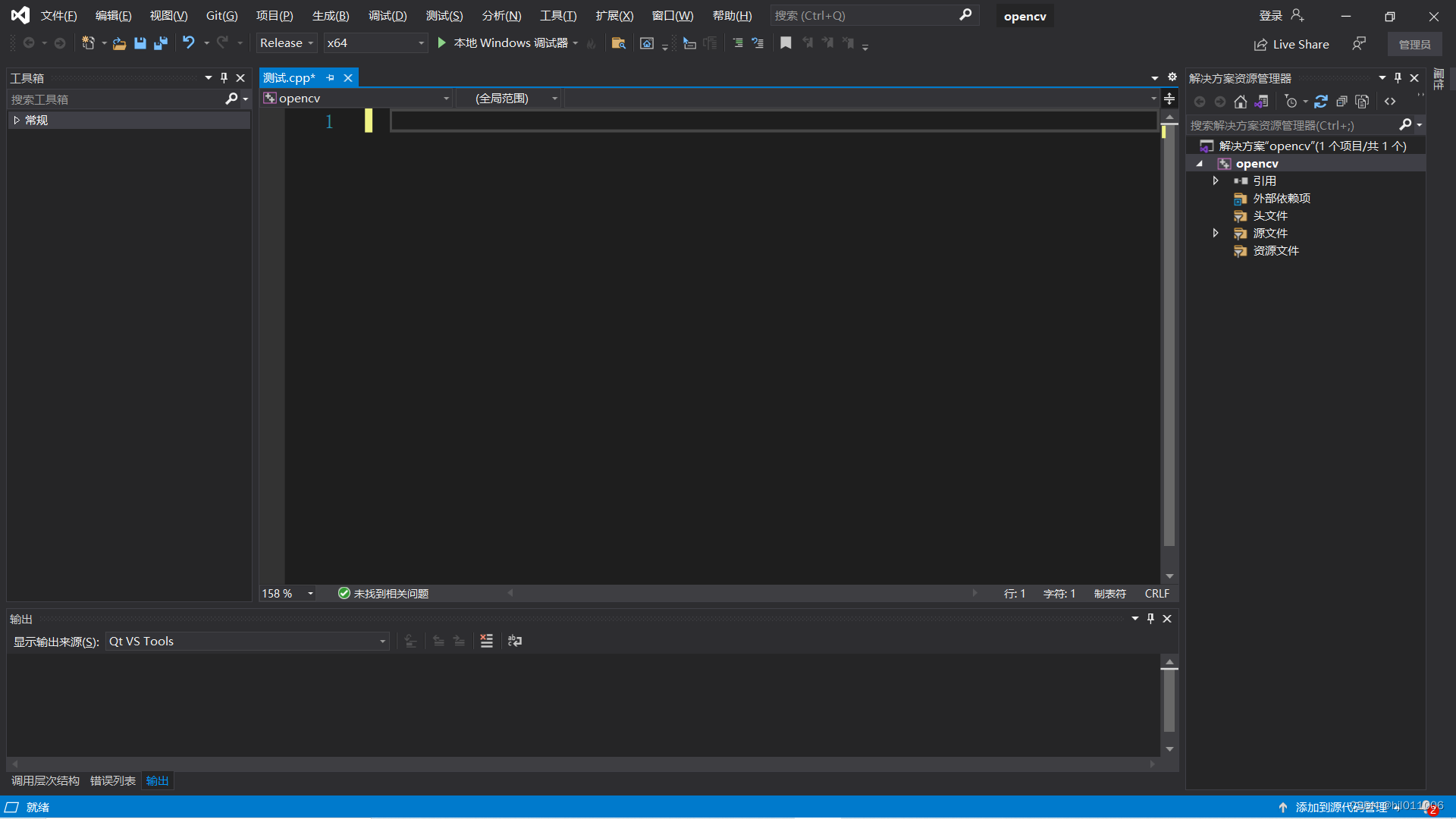
Task: Expand the 源文件 folder node
Action: (x=1216, y=234)
